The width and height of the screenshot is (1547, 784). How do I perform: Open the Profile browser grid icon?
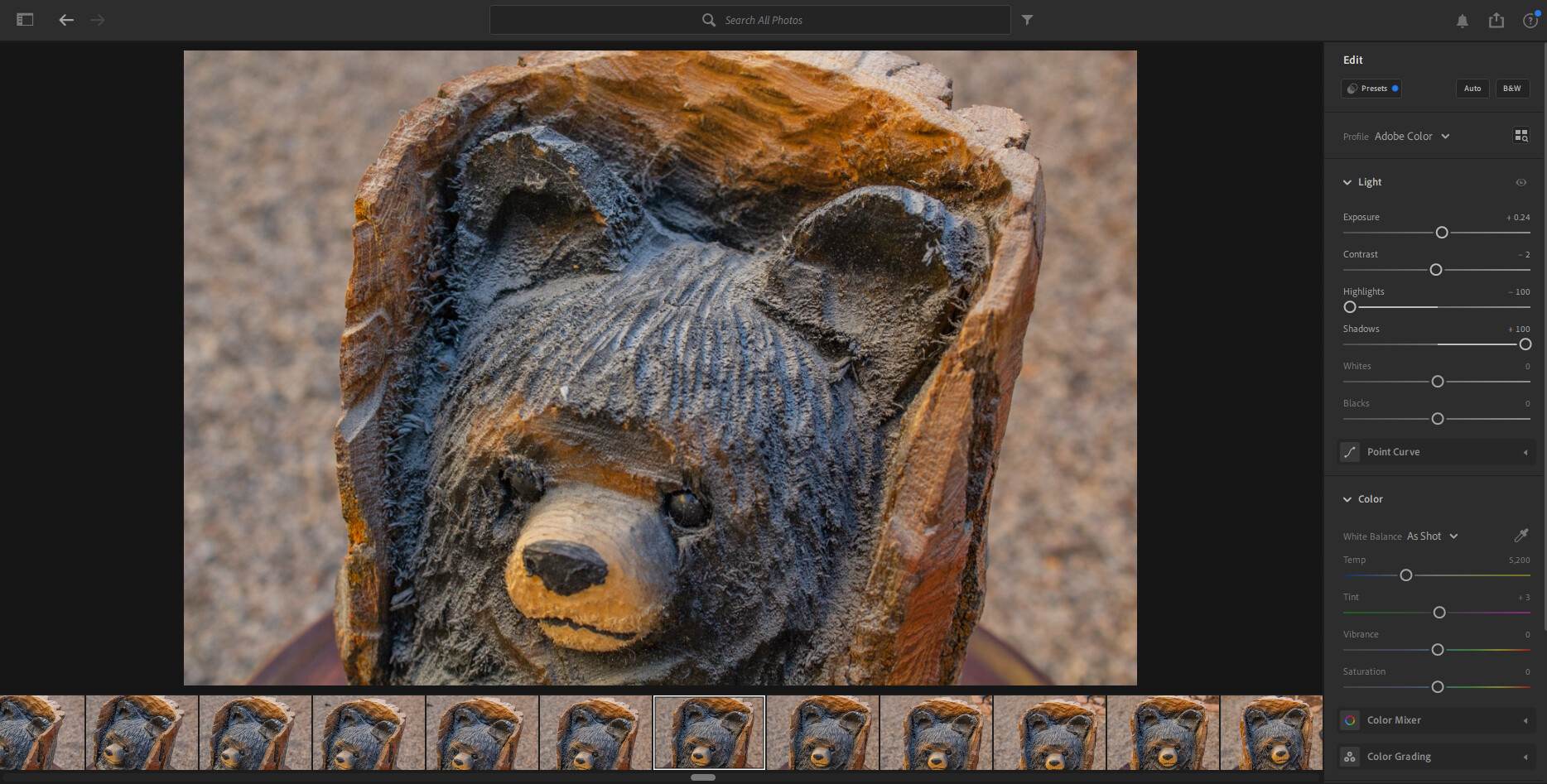pos(1521,135)
